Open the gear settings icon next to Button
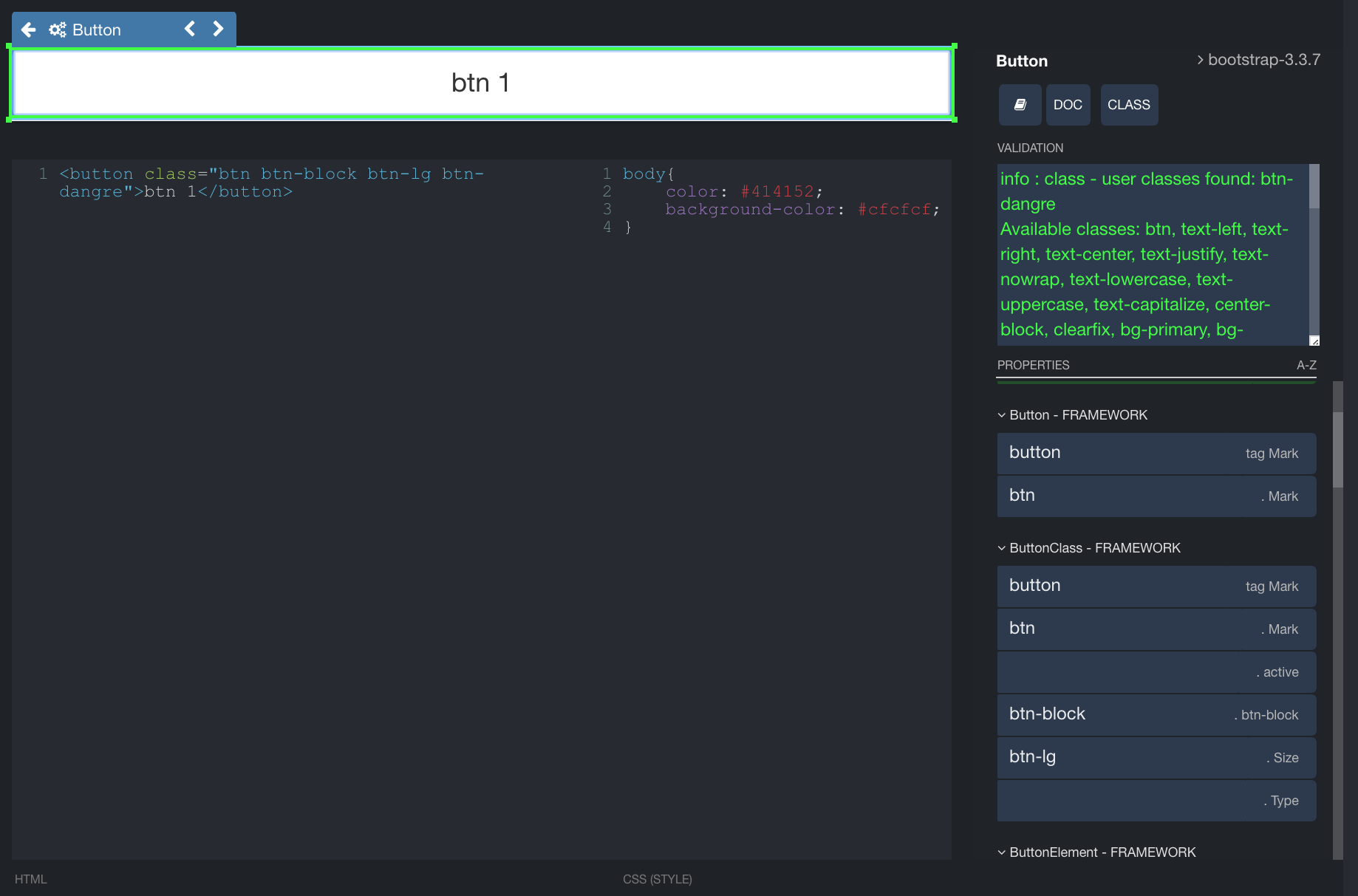The height and width of the screenshot is (896, 1358). coord(57,30)
